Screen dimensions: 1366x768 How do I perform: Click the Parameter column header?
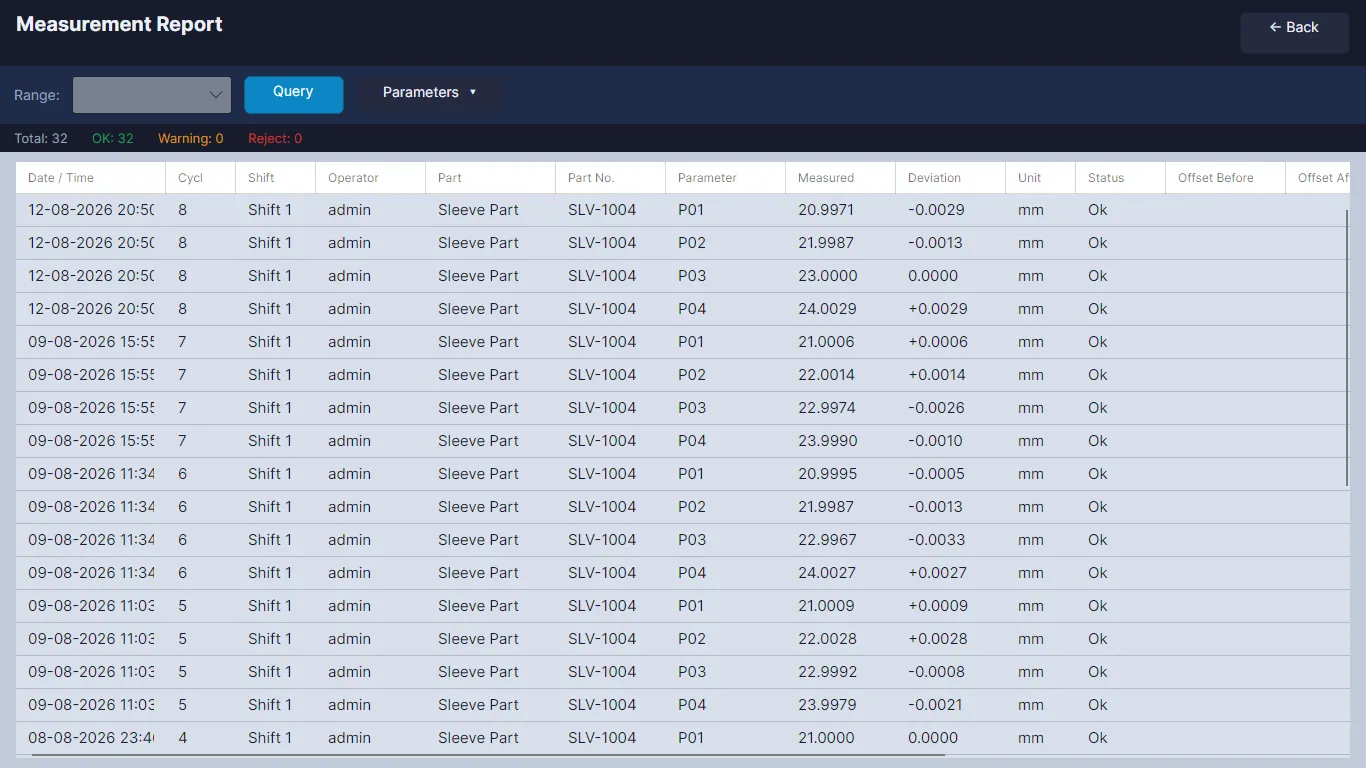726,178
